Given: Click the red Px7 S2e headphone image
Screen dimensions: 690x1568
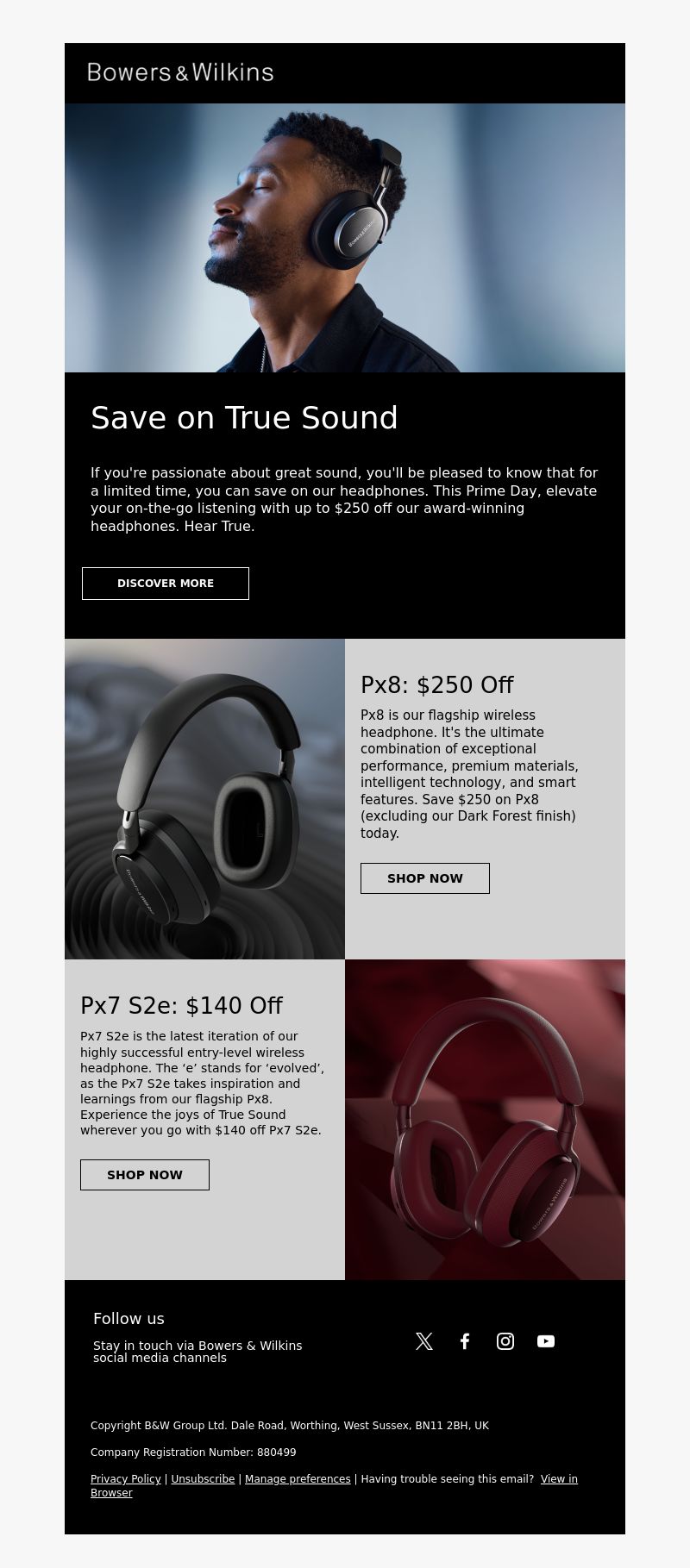Looking at the screenshot, I should [x=485, y=1120].
